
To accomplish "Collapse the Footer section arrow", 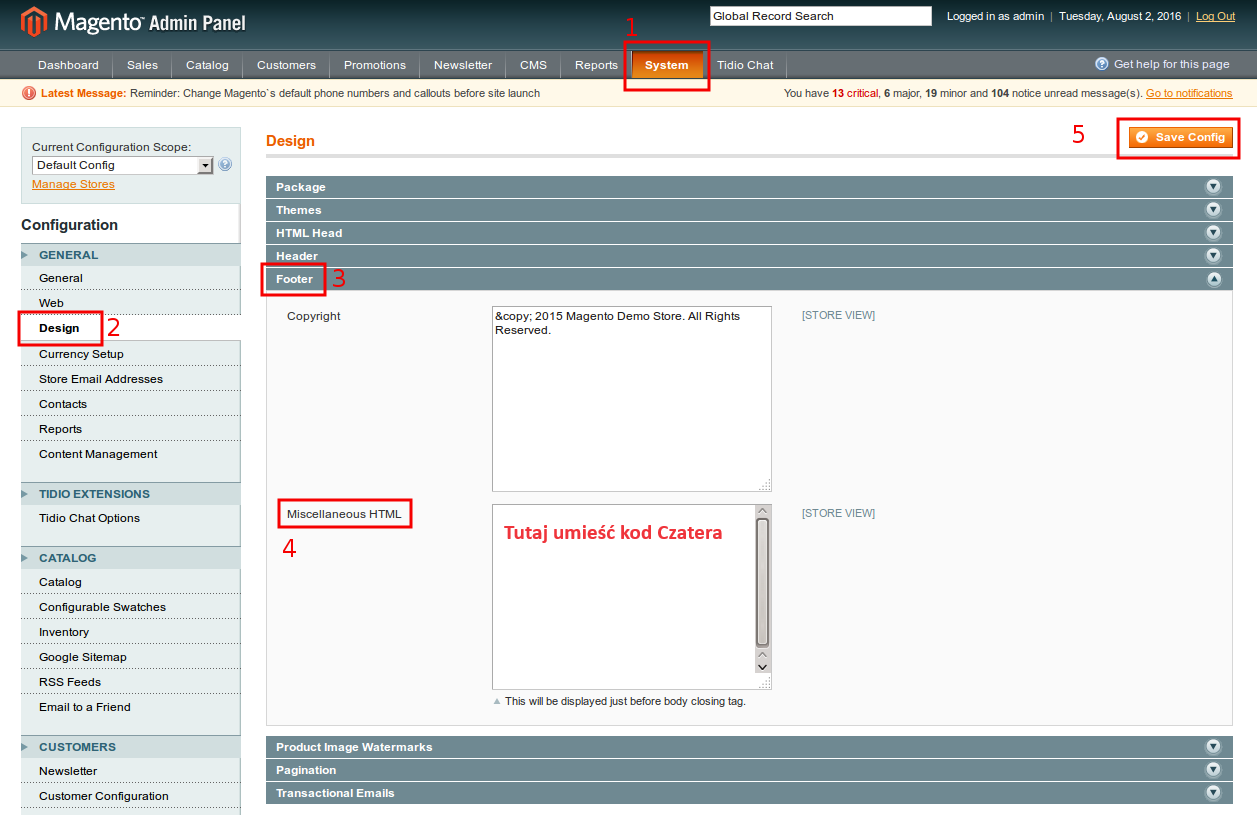I will click(x=1213, y=279).
